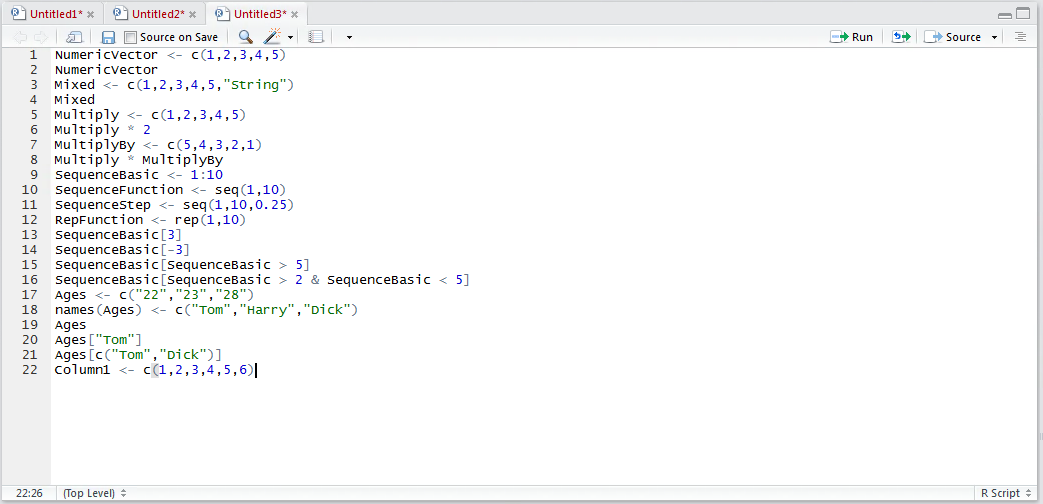Click line 16 SequenceBasic range filter code
This screenshot has width=1043, height=504.
pos(263,280)
